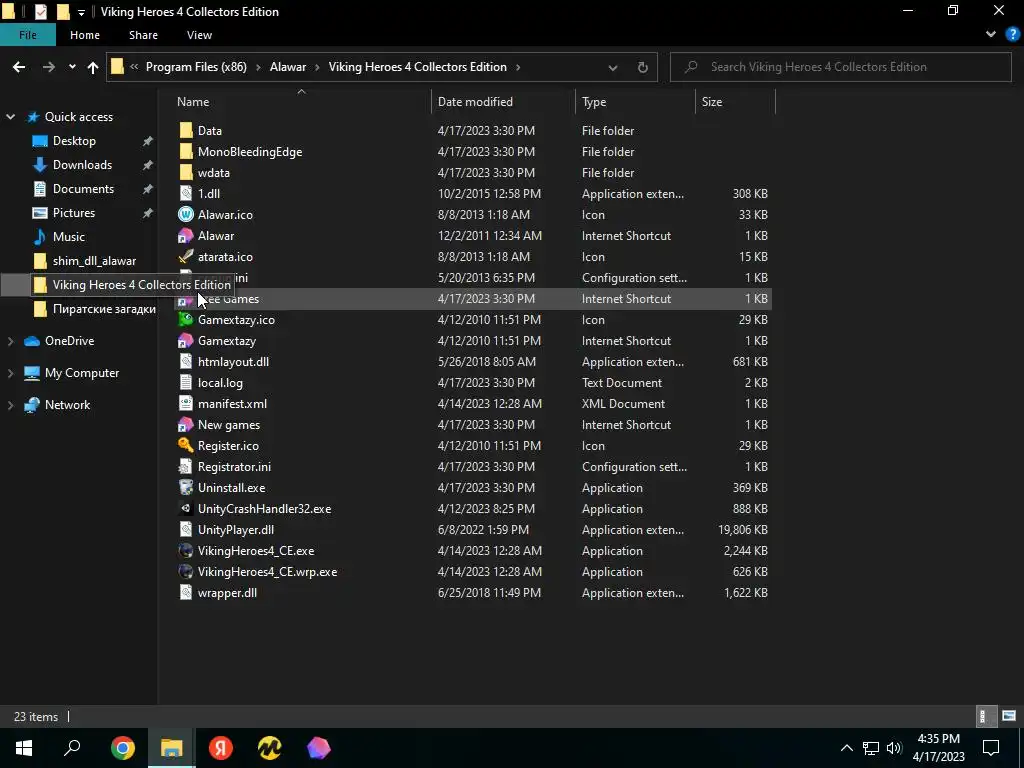The image size is (1024, 768).
Task: Go to Alawar breadcrumb folder
Action: tap(288, 67)
